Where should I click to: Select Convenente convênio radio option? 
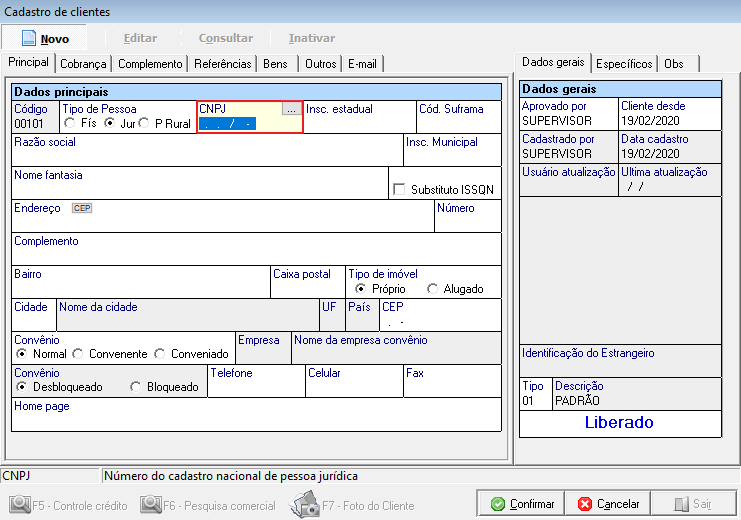(80, 354)
